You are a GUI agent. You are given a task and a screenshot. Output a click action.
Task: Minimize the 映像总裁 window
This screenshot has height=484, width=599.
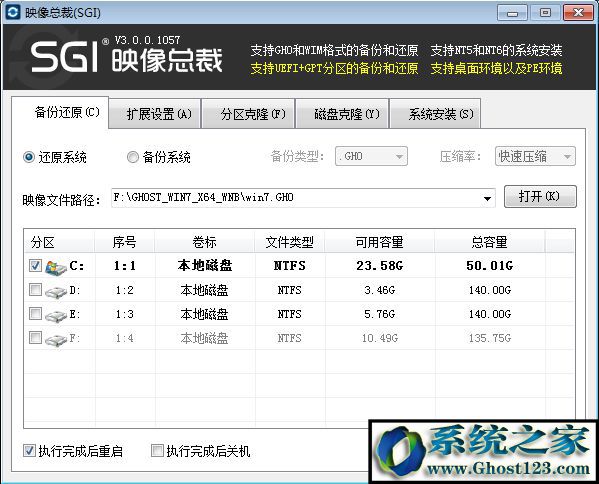tap(512, 13)
